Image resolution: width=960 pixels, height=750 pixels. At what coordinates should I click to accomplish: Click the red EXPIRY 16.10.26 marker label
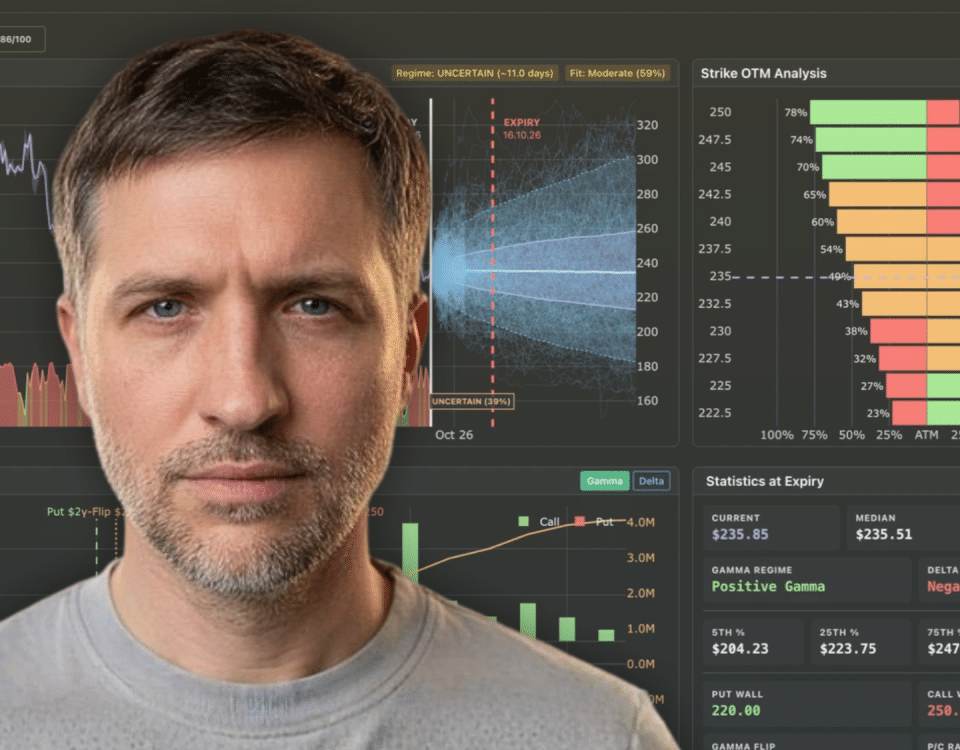522,129
